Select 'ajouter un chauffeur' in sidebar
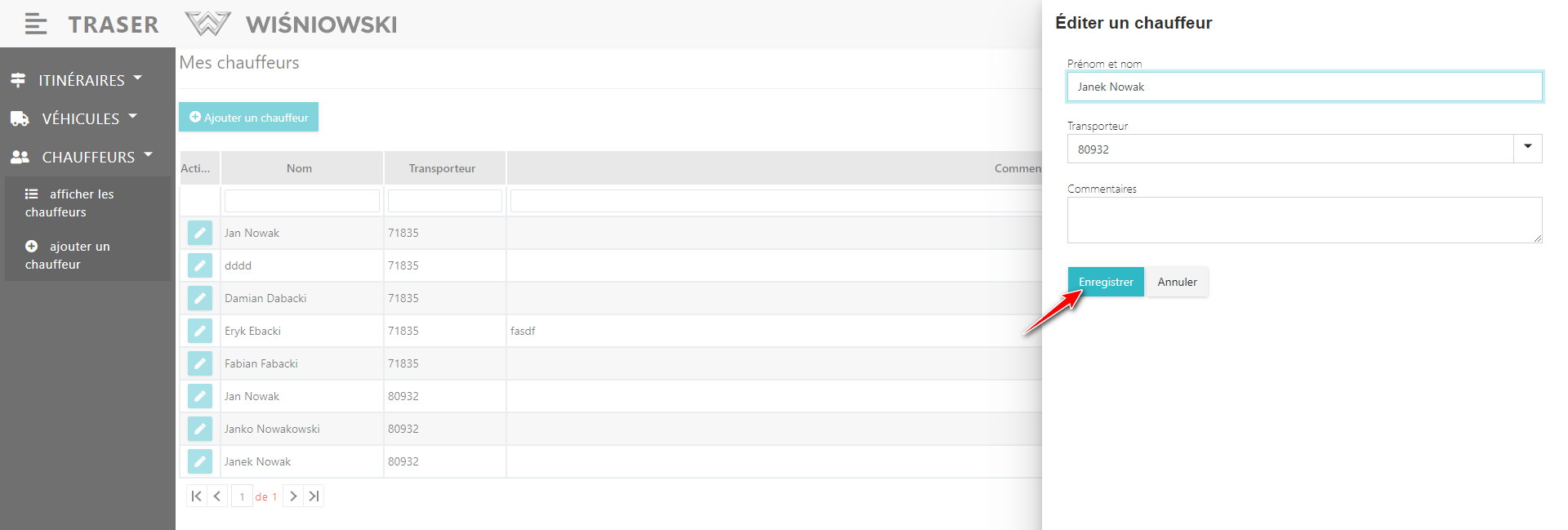This screenshot has width=1568, height=530. click(67, 255)
